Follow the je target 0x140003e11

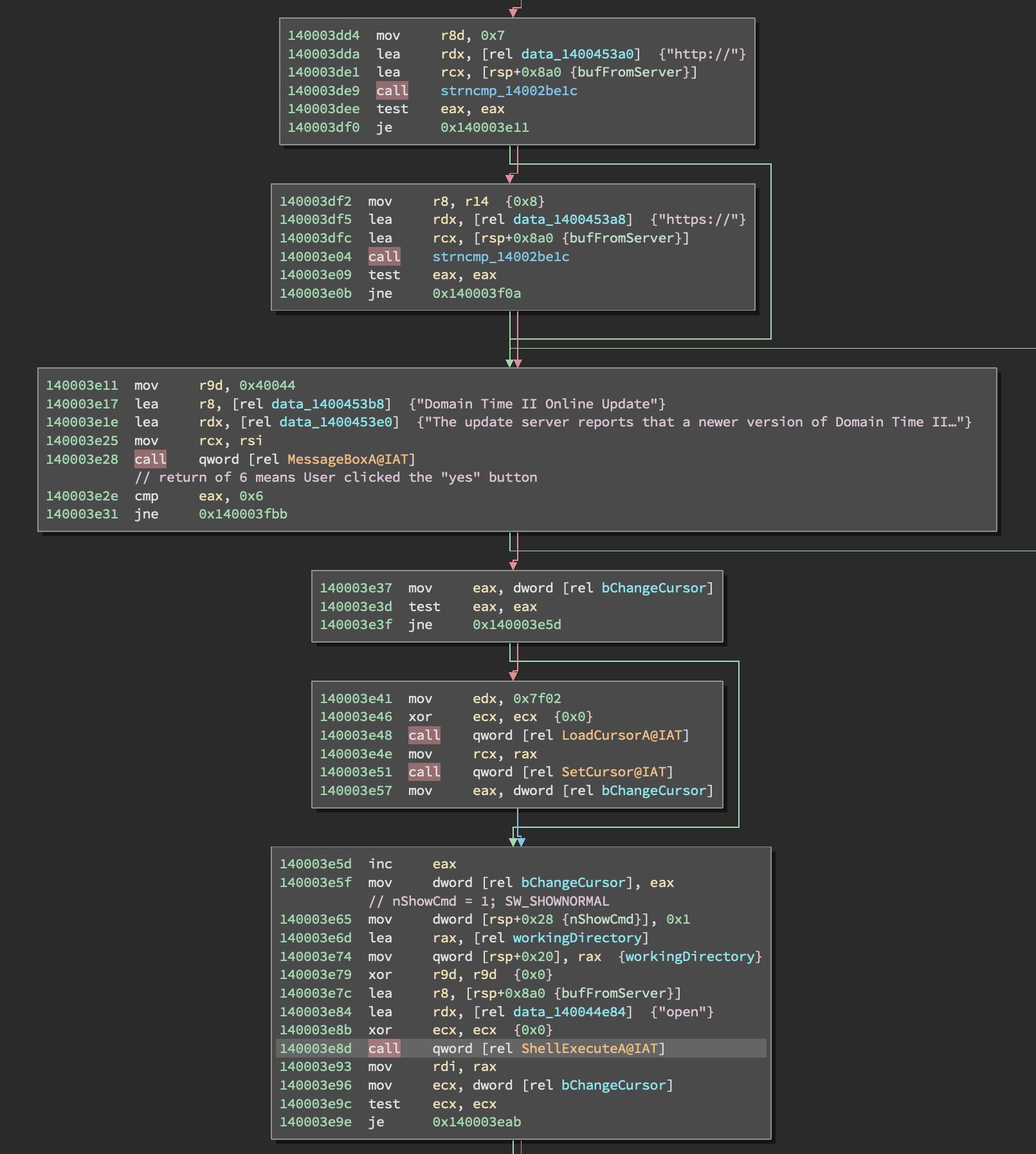[x=484, y=127]
